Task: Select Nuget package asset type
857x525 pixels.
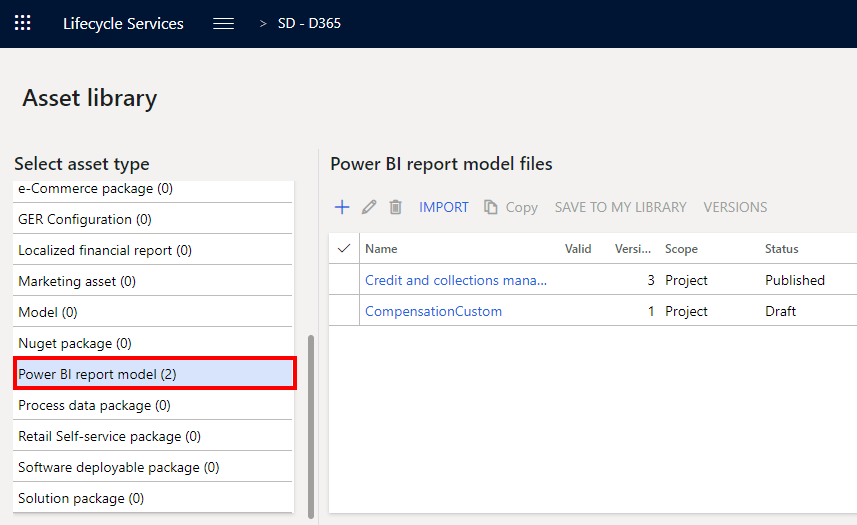Action: (153, 343)
